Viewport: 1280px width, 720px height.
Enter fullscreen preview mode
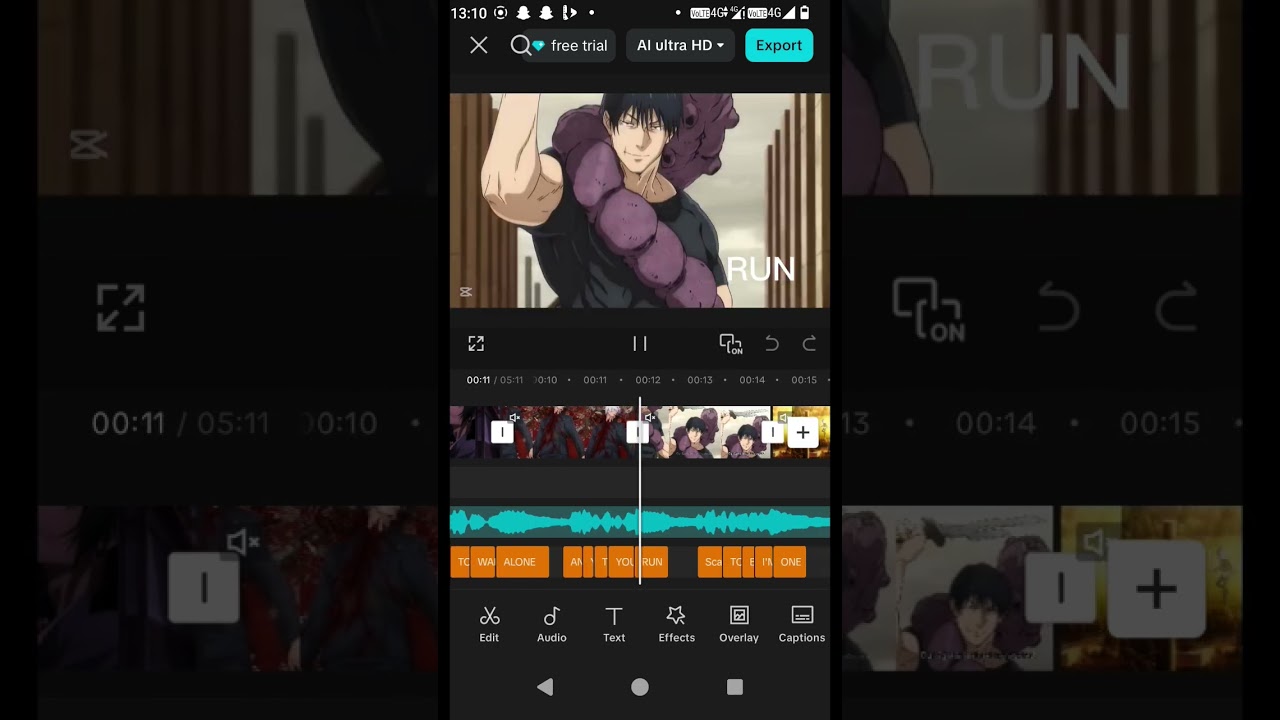point(476,344)
